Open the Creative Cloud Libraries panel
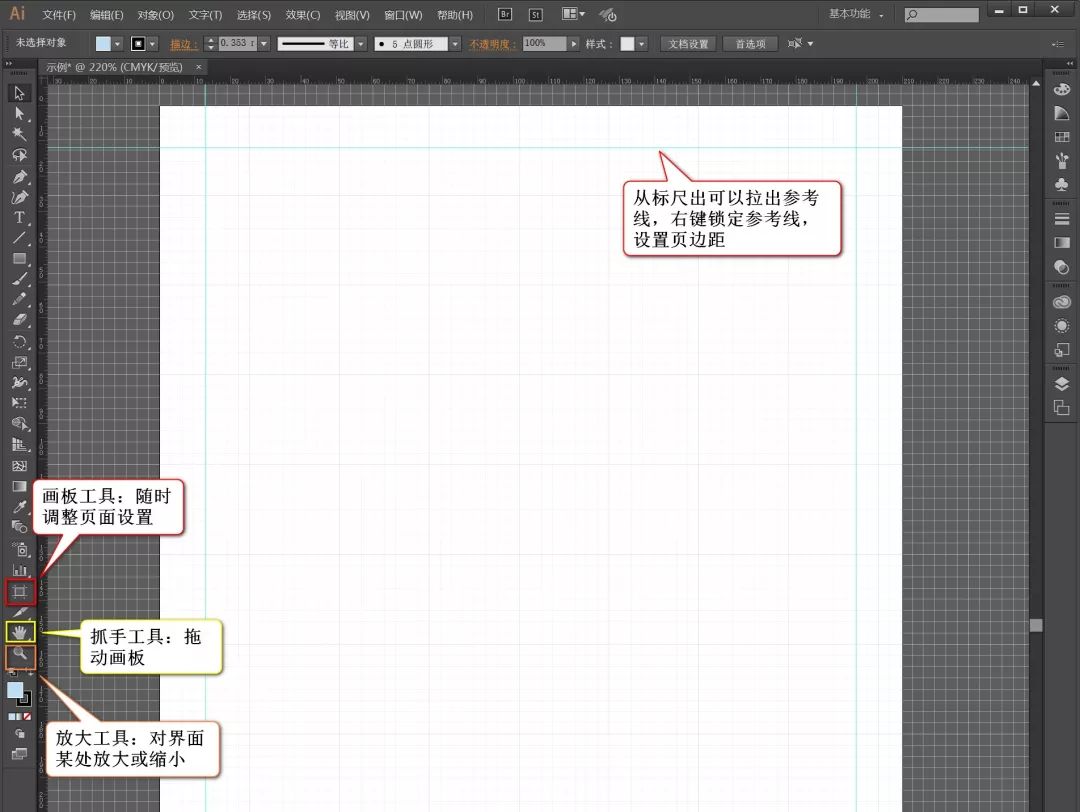Viewport: 1080px width, 812px height. (1061, 302)
